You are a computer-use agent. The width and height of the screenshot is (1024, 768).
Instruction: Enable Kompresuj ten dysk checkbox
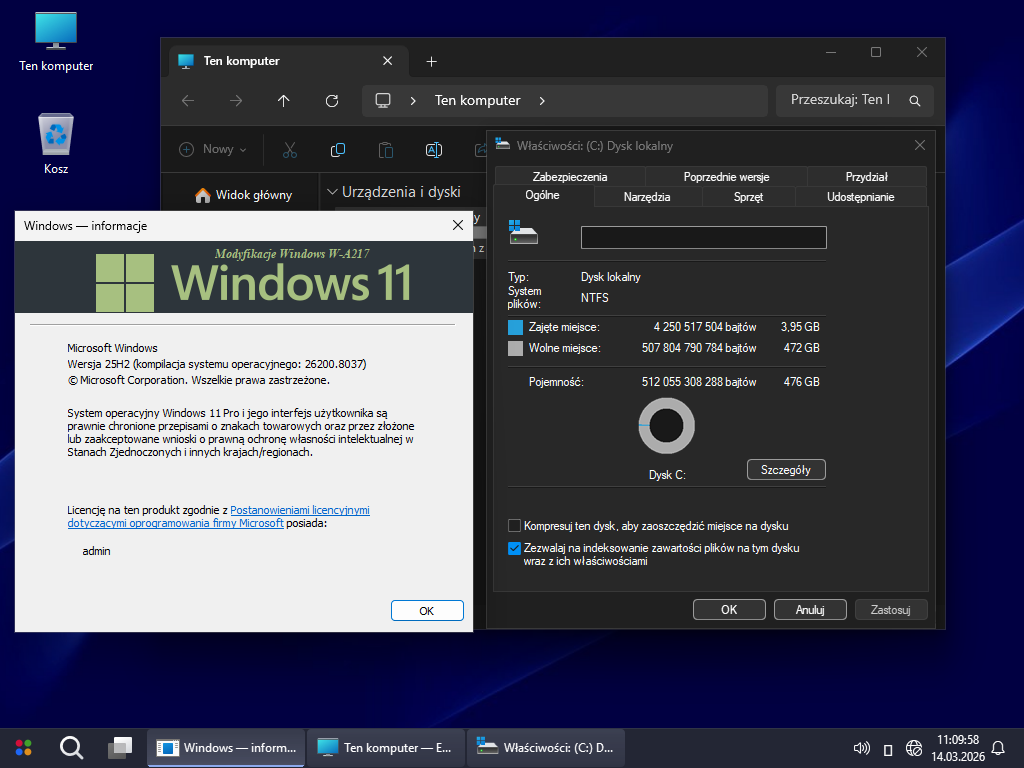(x=515, y=526)
